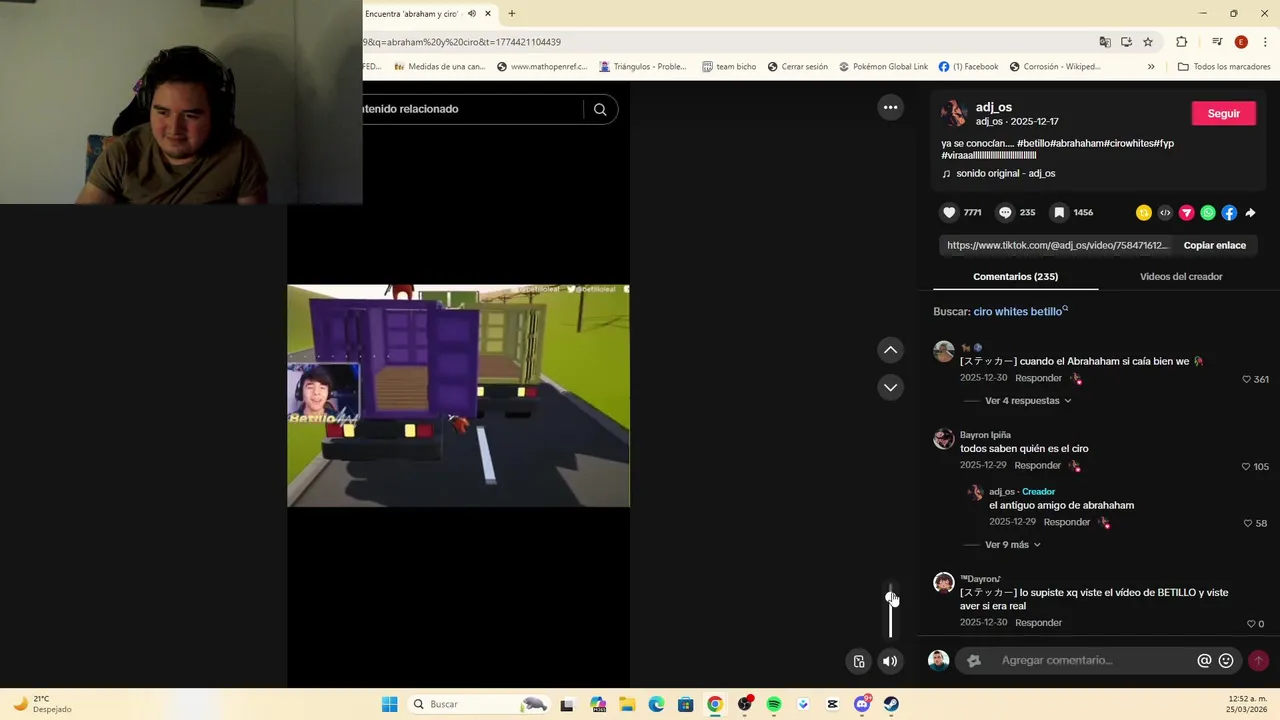Open the Chrome three-dot menu

(x=1265, y=42)
